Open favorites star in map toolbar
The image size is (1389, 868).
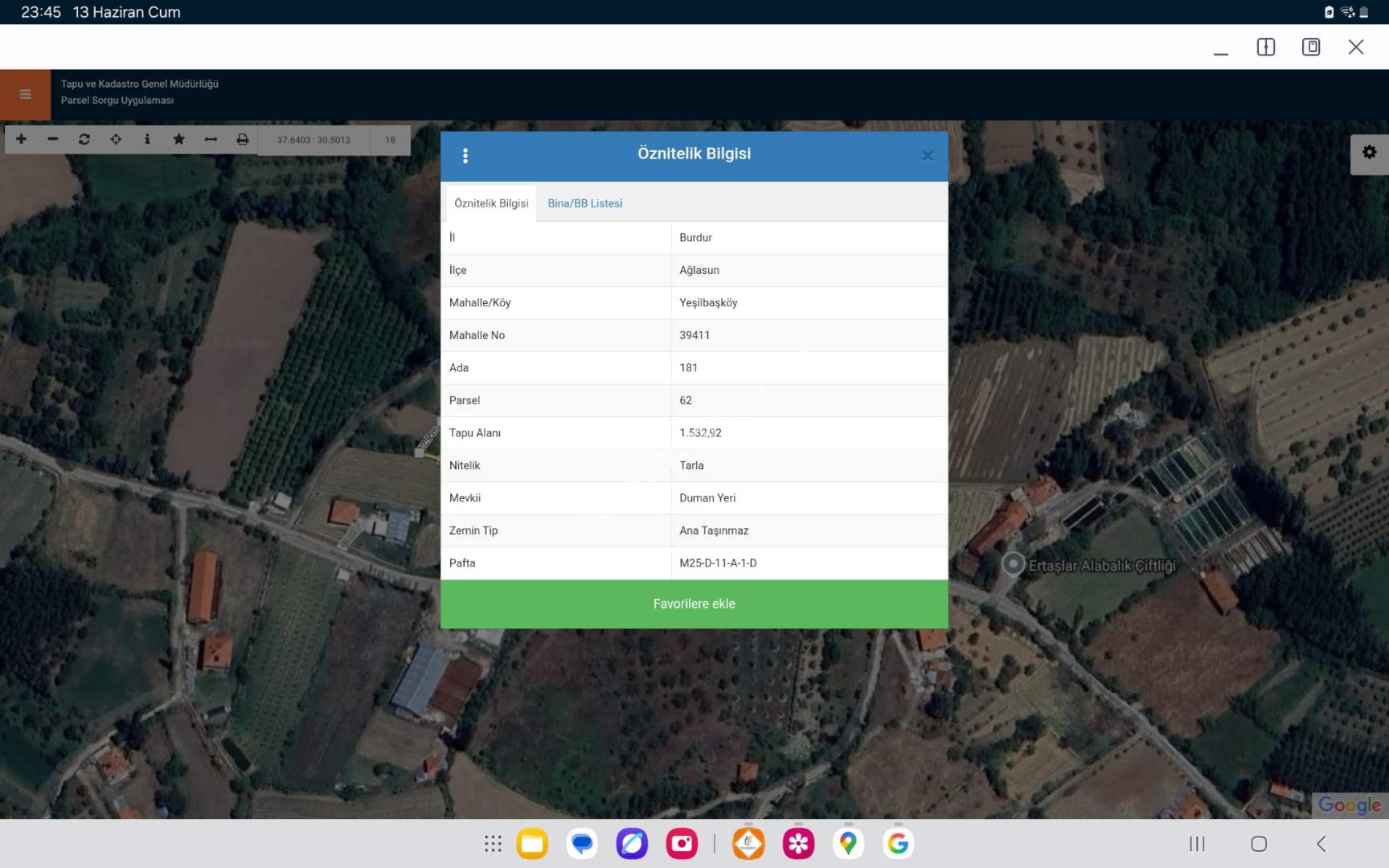(178, 139)
